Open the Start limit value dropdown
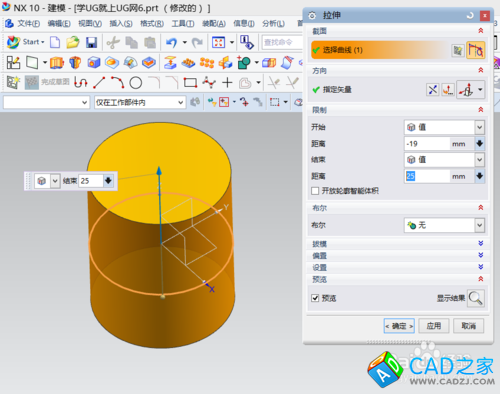The image size is (500, 394). 444,127
